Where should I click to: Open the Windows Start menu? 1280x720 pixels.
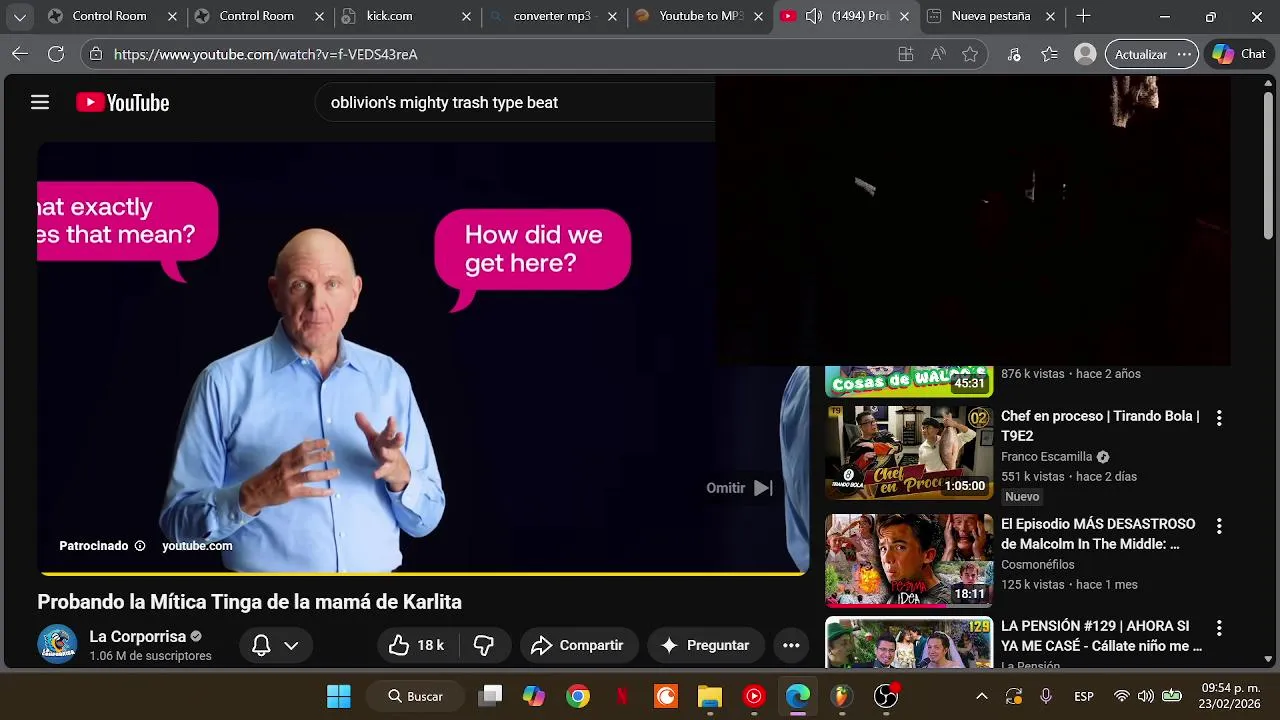(339, 696)
